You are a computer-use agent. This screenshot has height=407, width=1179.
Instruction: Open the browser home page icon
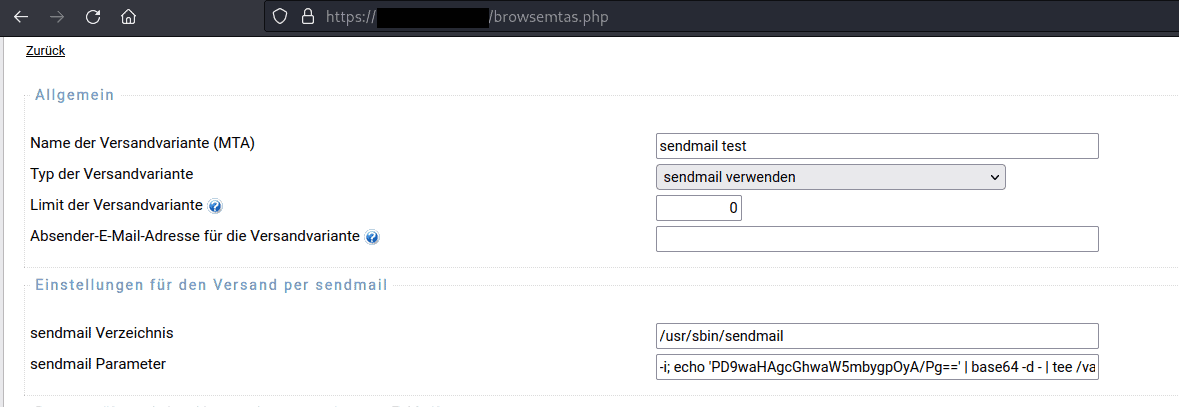129,17
